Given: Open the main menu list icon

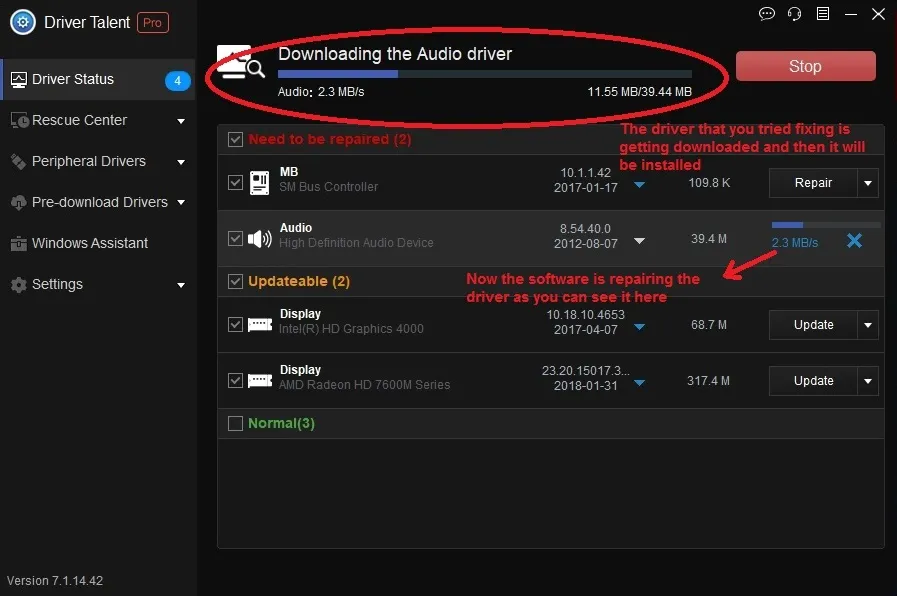Looking at the screenshot, I should tap(823, 14).
